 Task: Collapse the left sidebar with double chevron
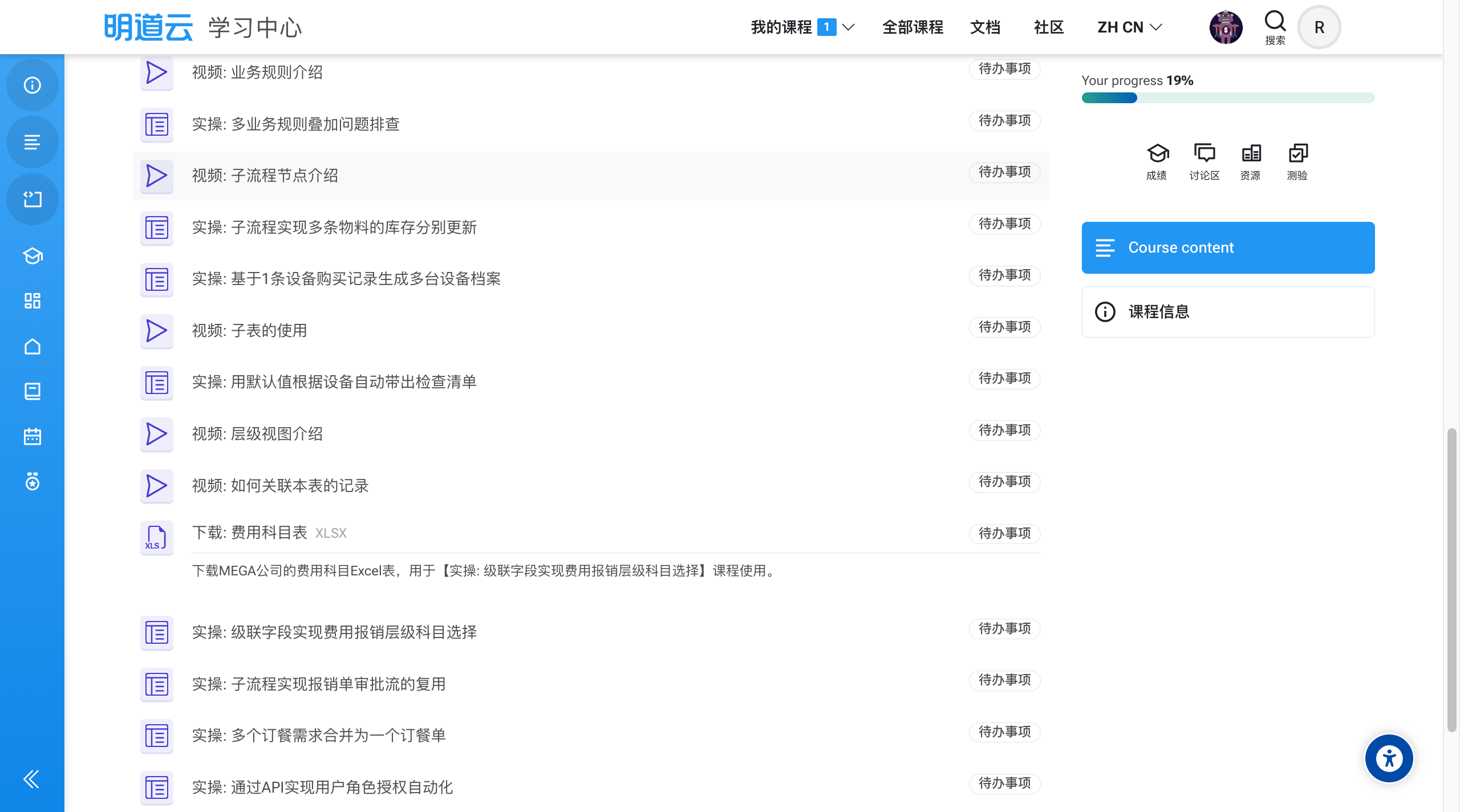(31, 779)
